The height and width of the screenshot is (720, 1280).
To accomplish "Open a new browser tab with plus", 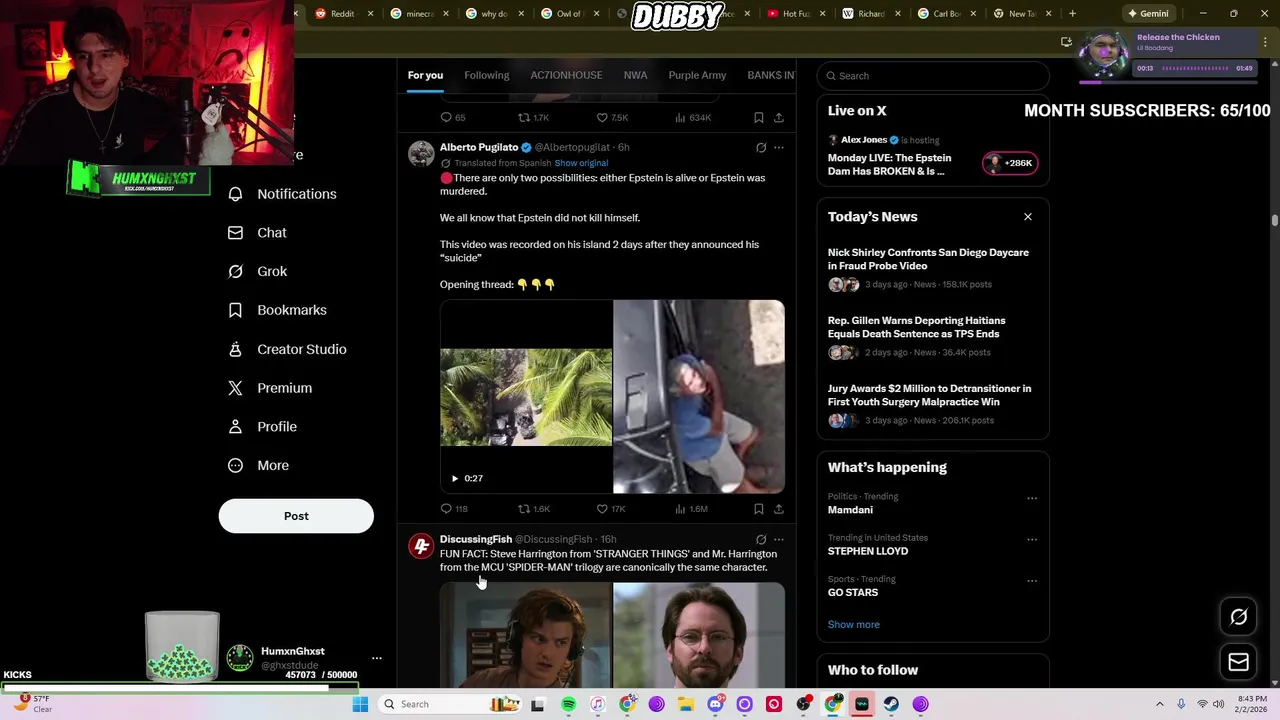I will [1072, 14].
